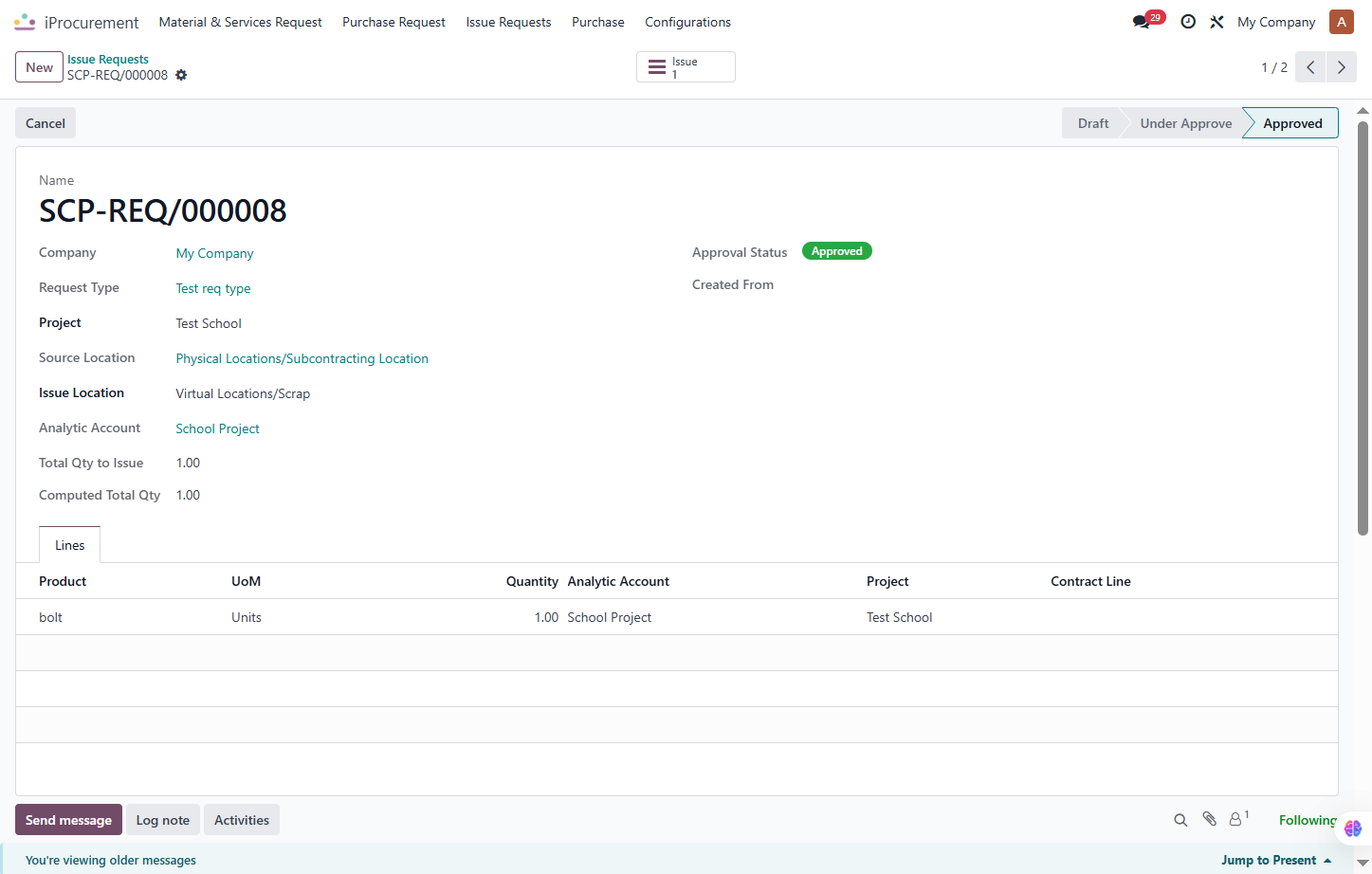Open the School Project analytic account link
1372x874 pixels.
[x=218, y=428]
